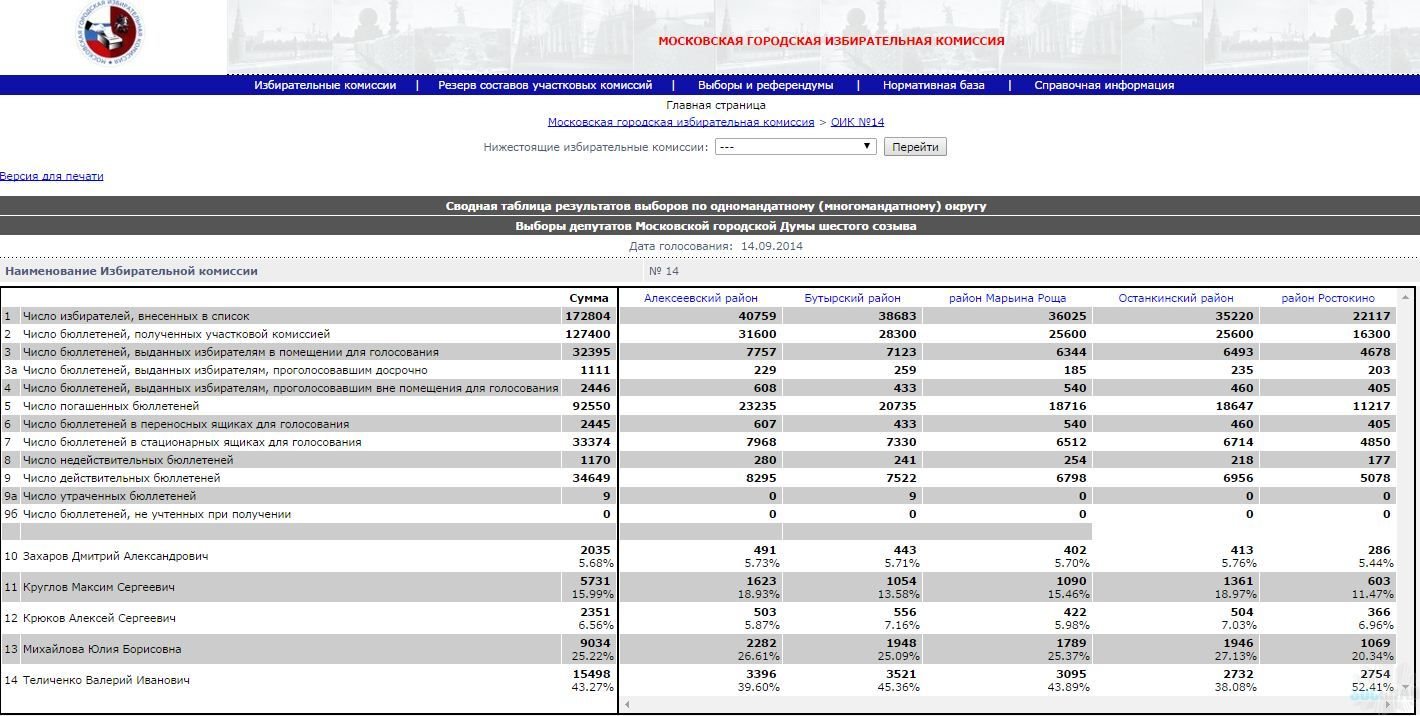1420x716 pixels.
Task: Go to район Марьина Роща results
Action: pos(1007,298)
